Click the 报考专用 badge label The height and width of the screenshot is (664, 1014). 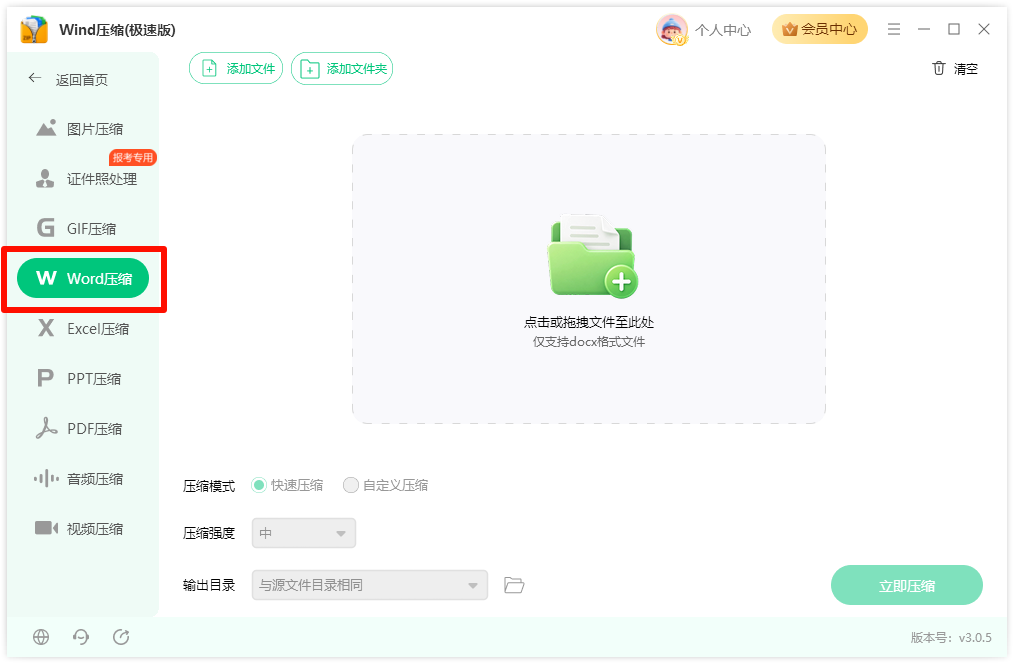pos(133,157)
